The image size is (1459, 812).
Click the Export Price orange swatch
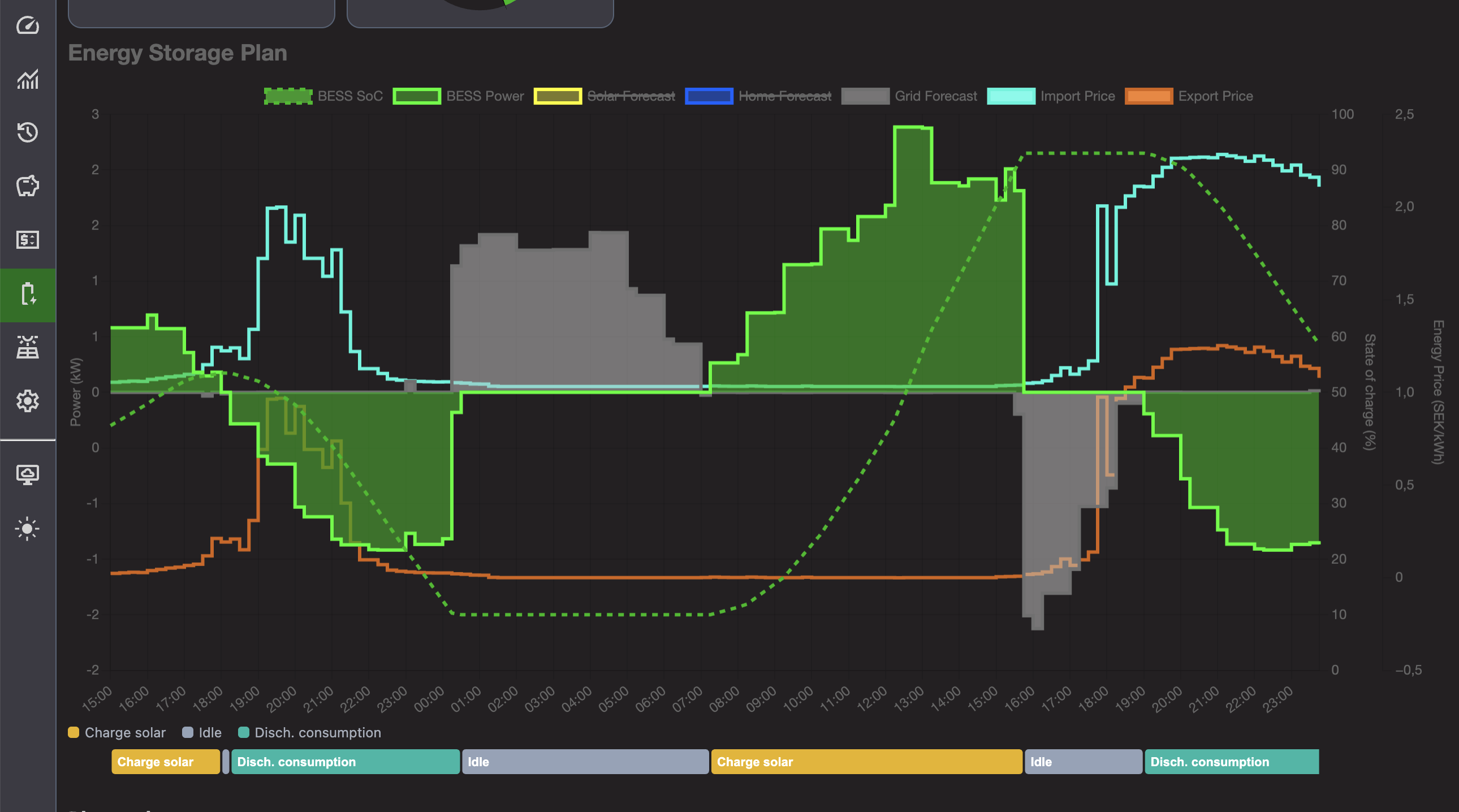(1149, 96)
